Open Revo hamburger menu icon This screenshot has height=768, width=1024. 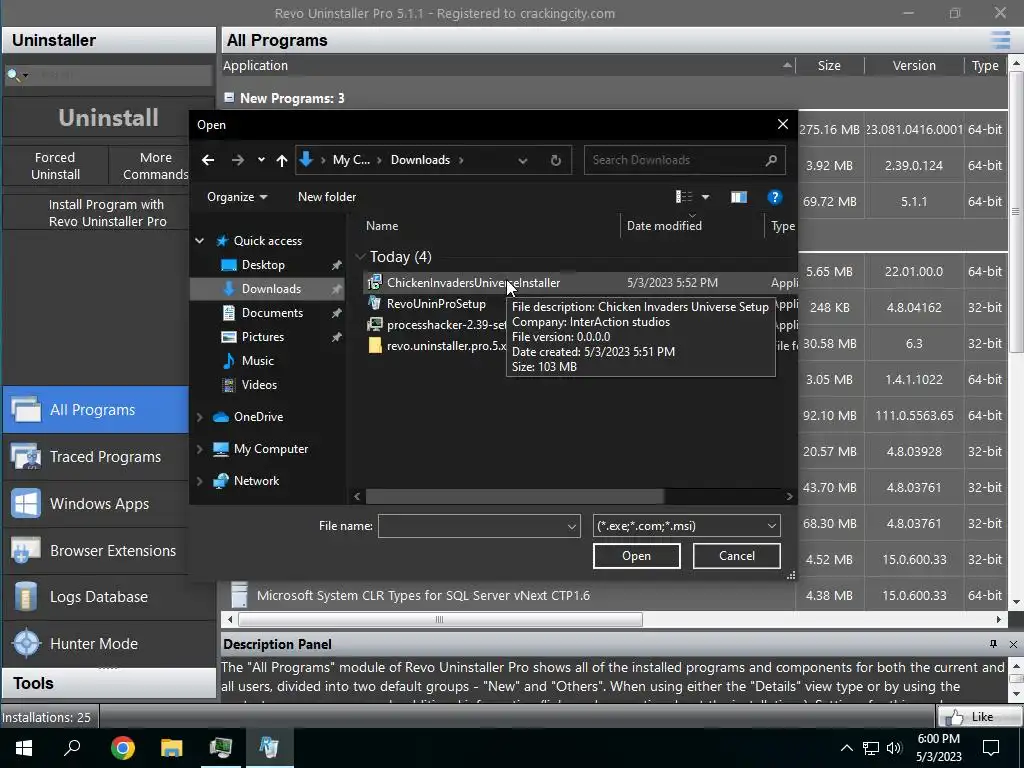pyautogui.click(x=1000, y=40)
